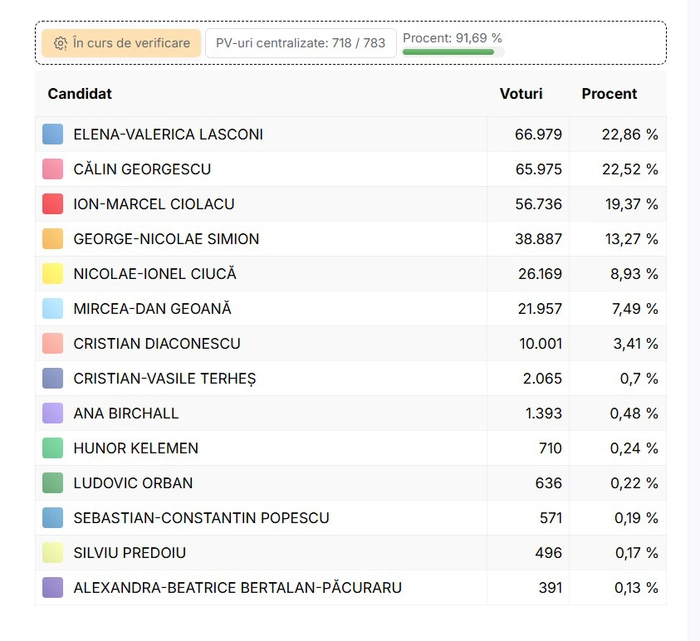The image size is (700, 641).
Task: Select the Ludovic Orban candidate name
Action: click(133, 483)
